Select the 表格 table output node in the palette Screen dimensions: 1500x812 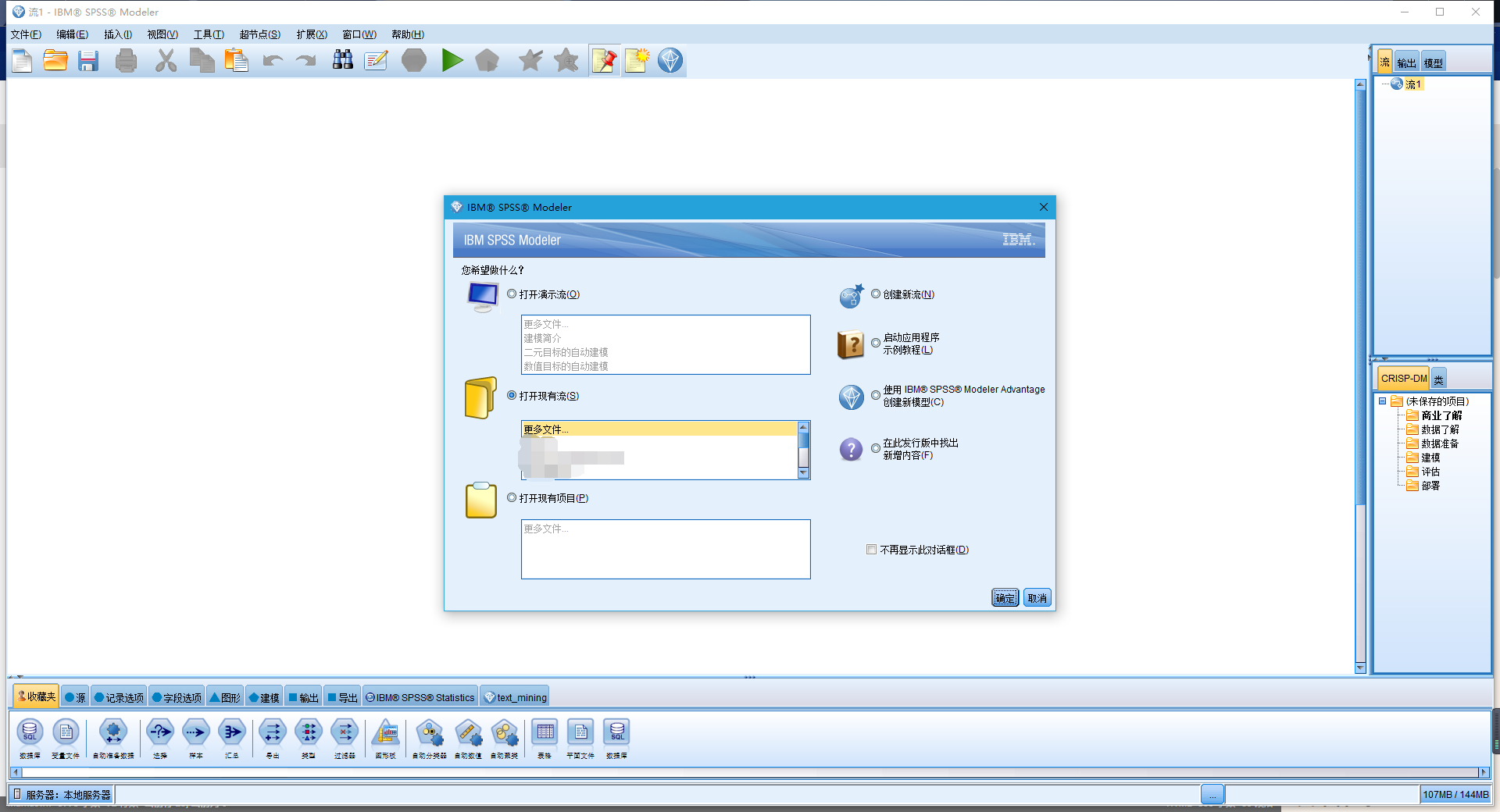(545, 739)
